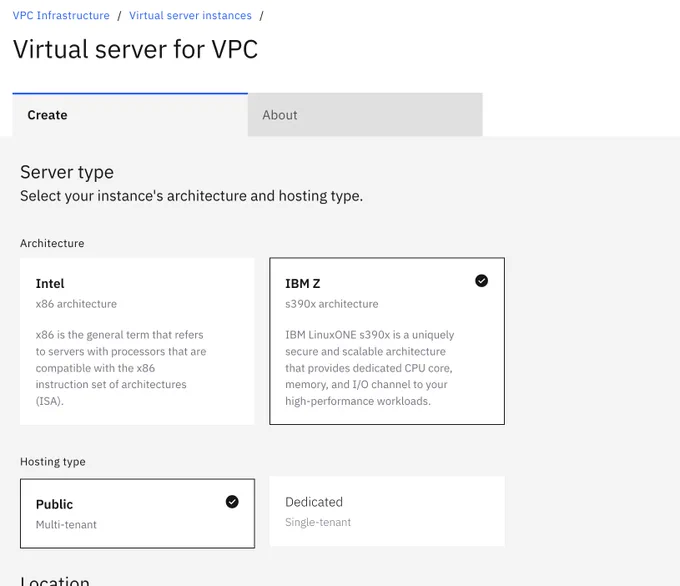Go to Virtual server instances breadcrumb
The image size is (680, 586).
(190, 16)
